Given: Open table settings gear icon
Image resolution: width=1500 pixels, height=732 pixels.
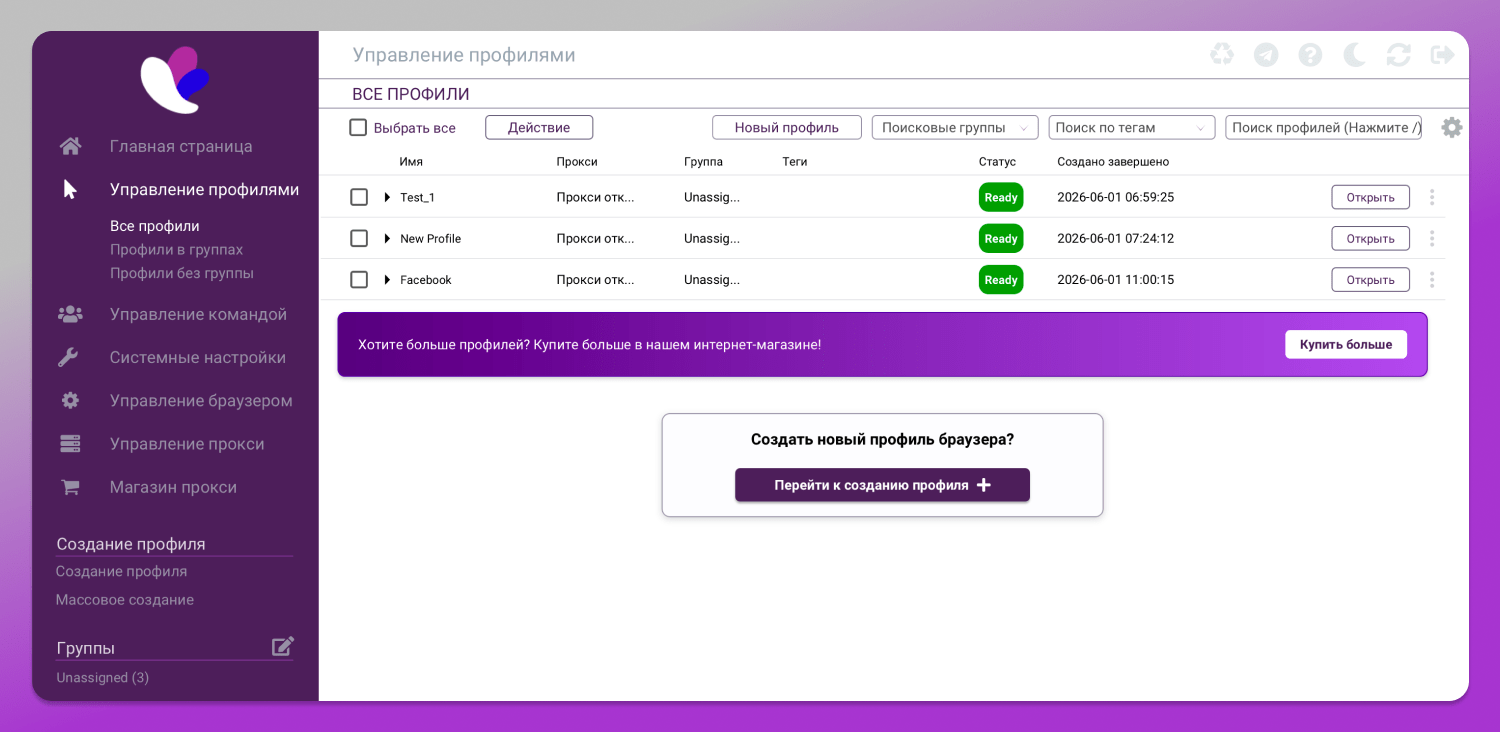Looking at the screenshot, I should pyautogui.click(x=1452, y=127).
